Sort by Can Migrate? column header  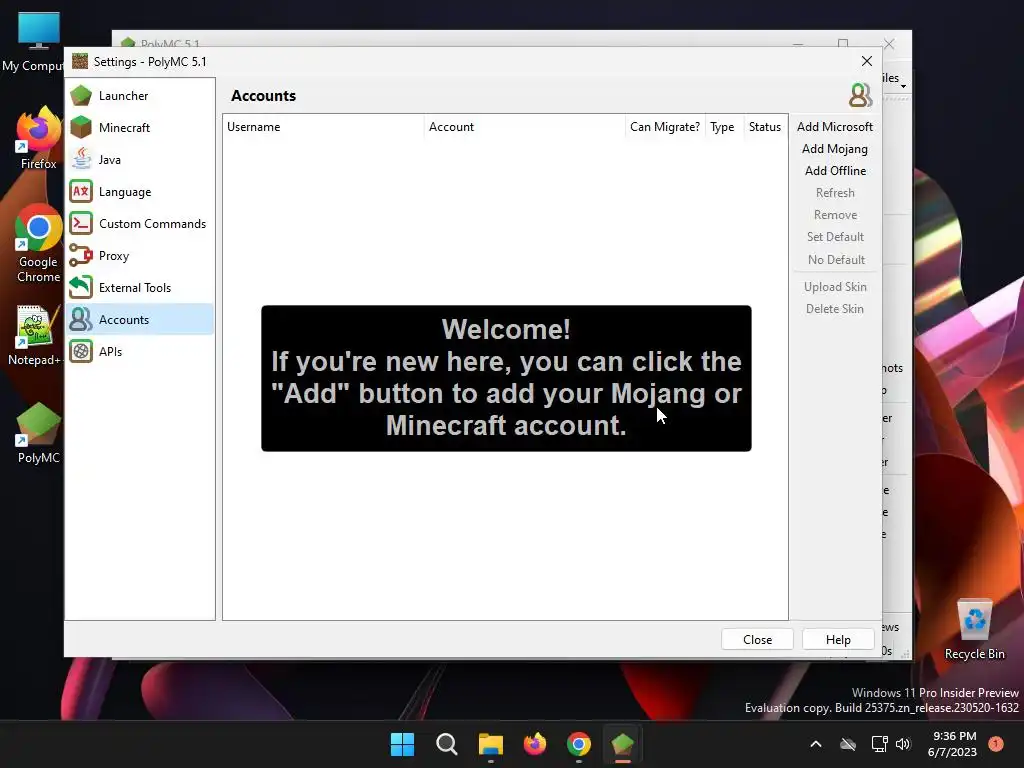[665, 127]
